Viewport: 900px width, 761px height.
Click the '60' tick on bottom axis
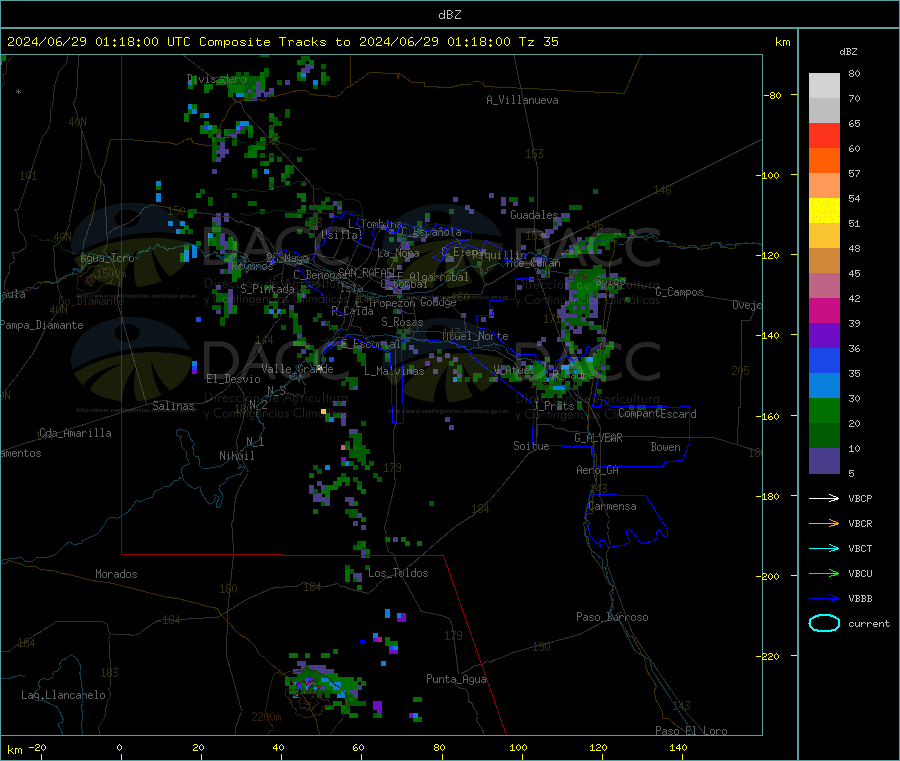[358, 747]
